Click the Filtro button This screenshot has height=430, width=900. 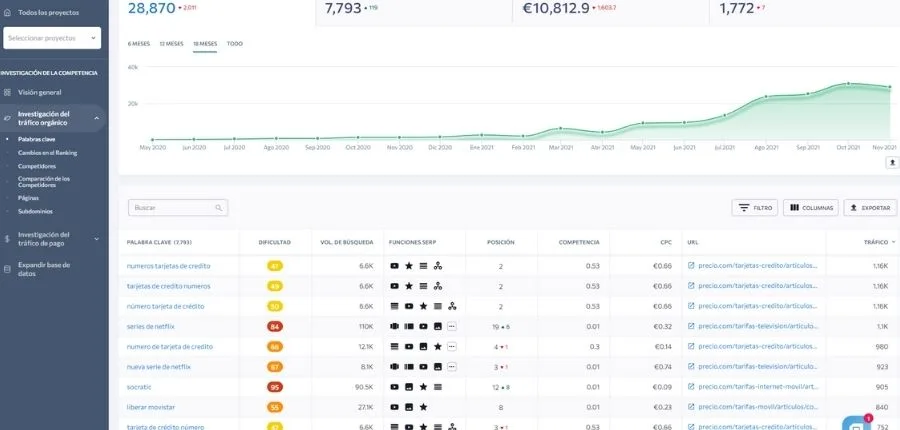[755, 208]
